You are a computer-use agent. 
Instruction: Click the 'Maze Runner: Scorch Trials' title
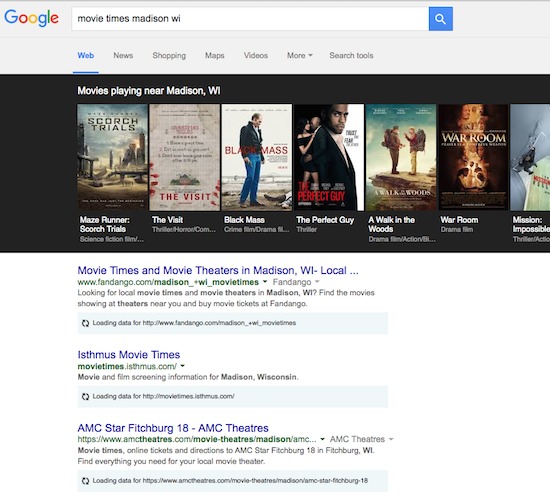point(105,225)
